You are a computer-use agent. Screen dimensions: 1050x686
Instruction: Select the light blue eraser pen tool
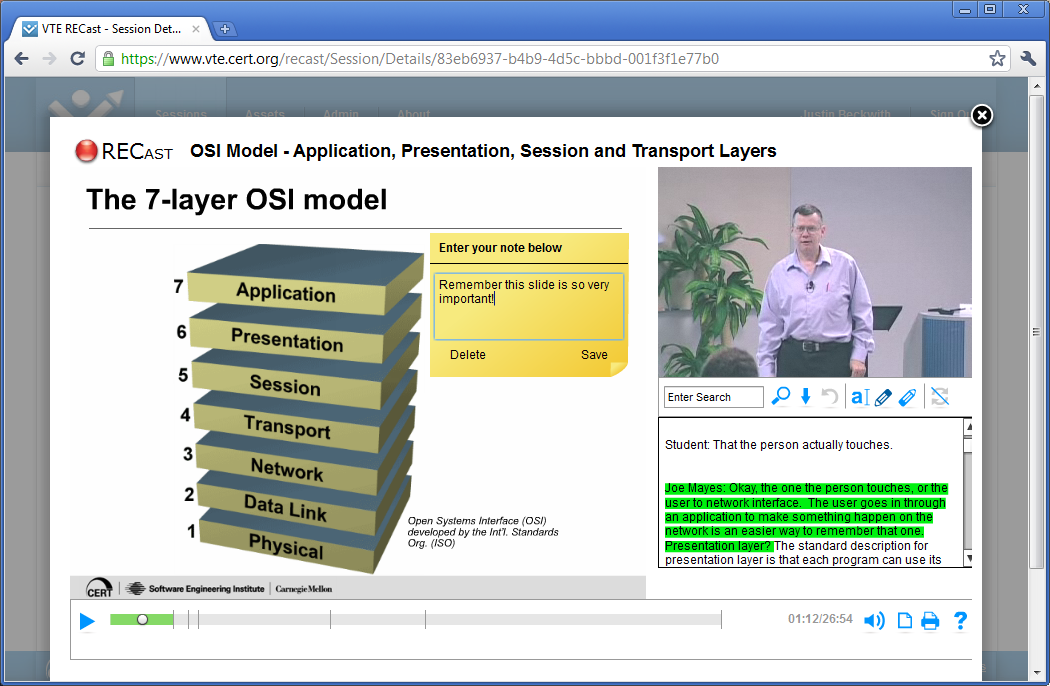[907, 397]
